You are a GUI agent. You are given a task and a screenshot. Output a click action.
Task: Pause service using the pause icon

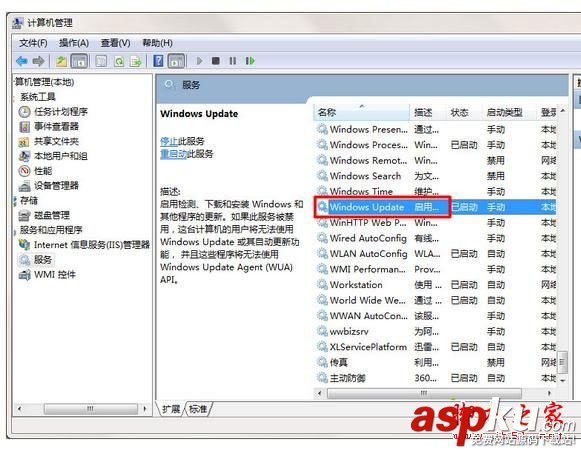click(x=232, y=61)
